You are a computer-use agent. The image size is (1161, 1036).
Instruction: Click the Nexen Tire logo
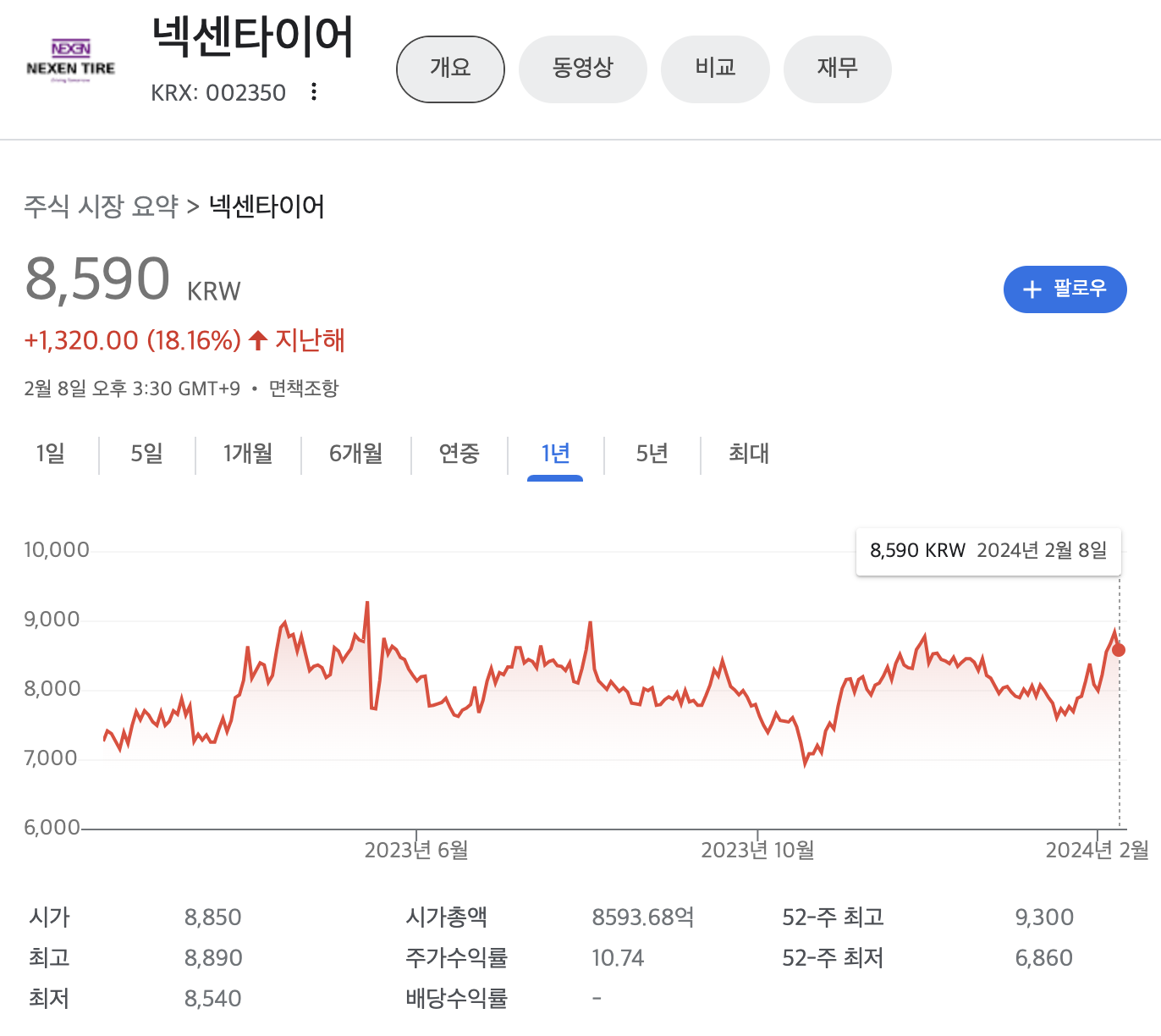(x=71, y=61)
